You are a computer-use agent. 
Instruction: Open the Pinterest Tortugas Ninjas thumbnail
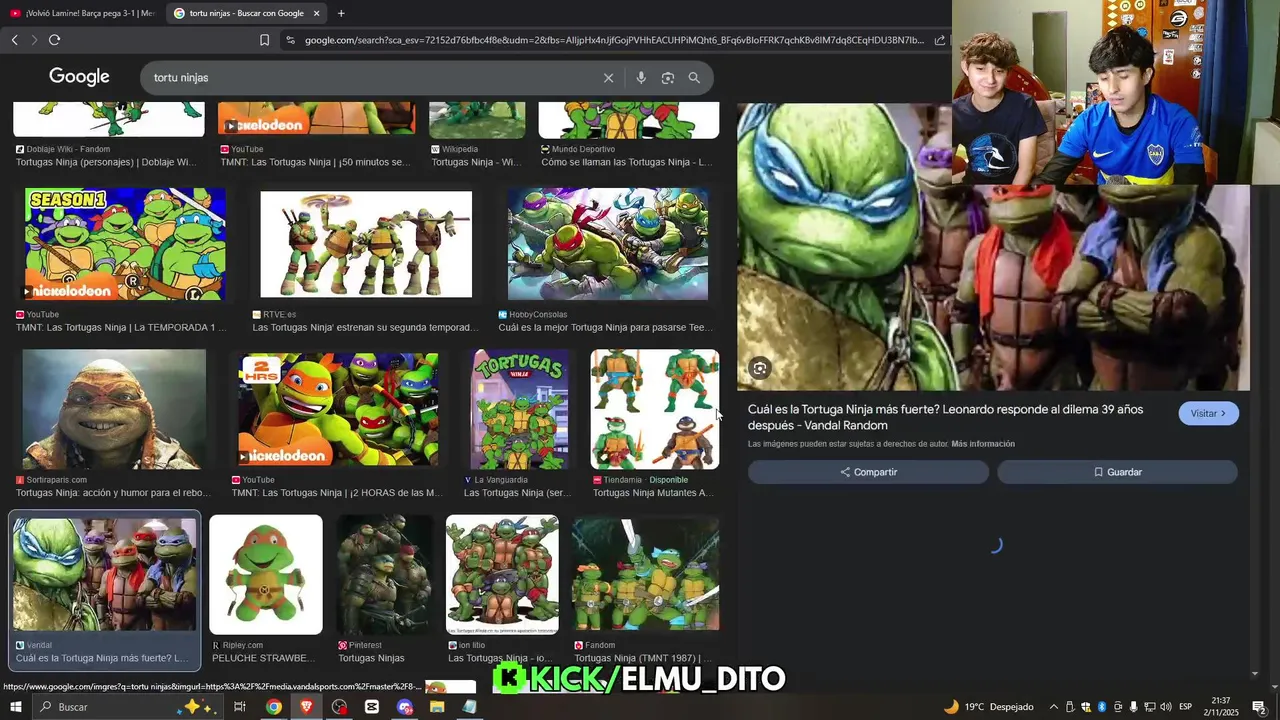click(384, 574)
